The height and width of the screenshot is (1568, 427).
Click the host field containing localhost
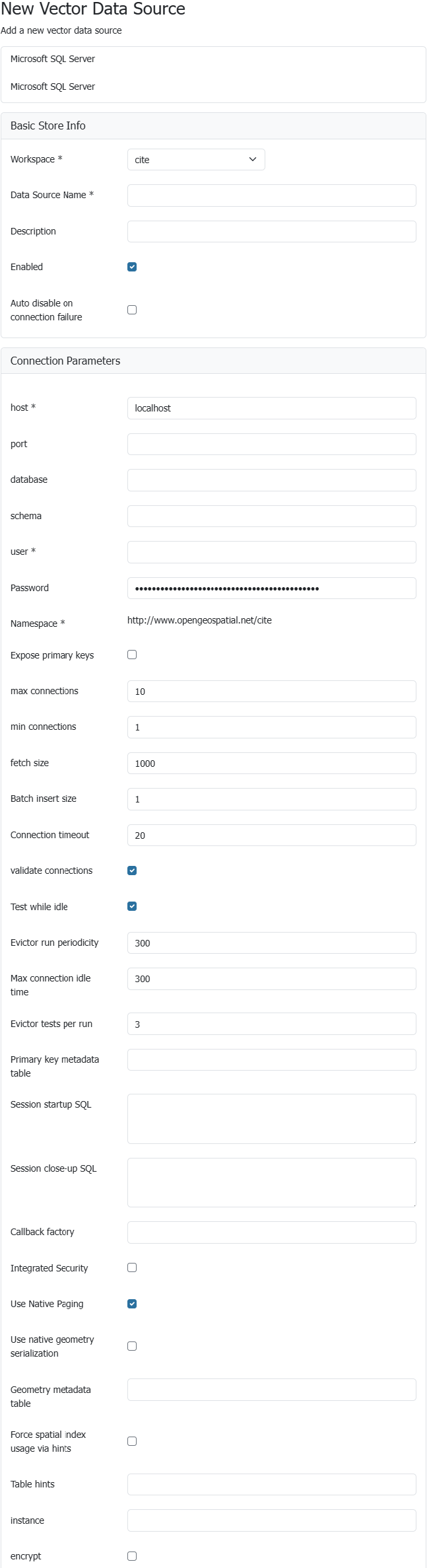[271, 408]
